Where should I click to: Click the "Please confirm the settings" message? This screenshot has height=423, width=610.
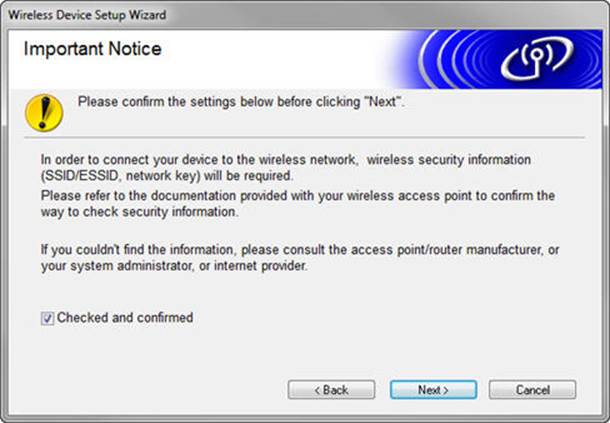[241, 102]
